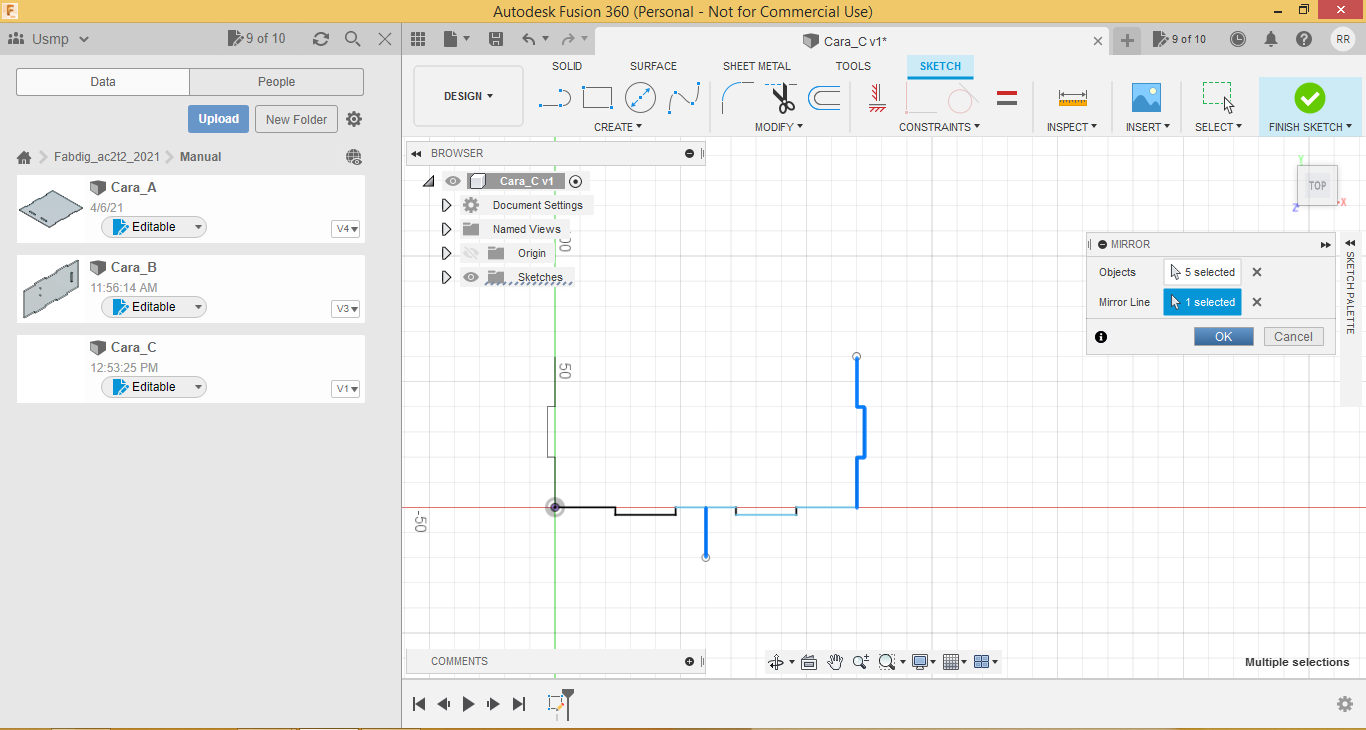Open the Job Status clock icon
This screenshot has width=1366, height=730.
(x=1238, y=39)
